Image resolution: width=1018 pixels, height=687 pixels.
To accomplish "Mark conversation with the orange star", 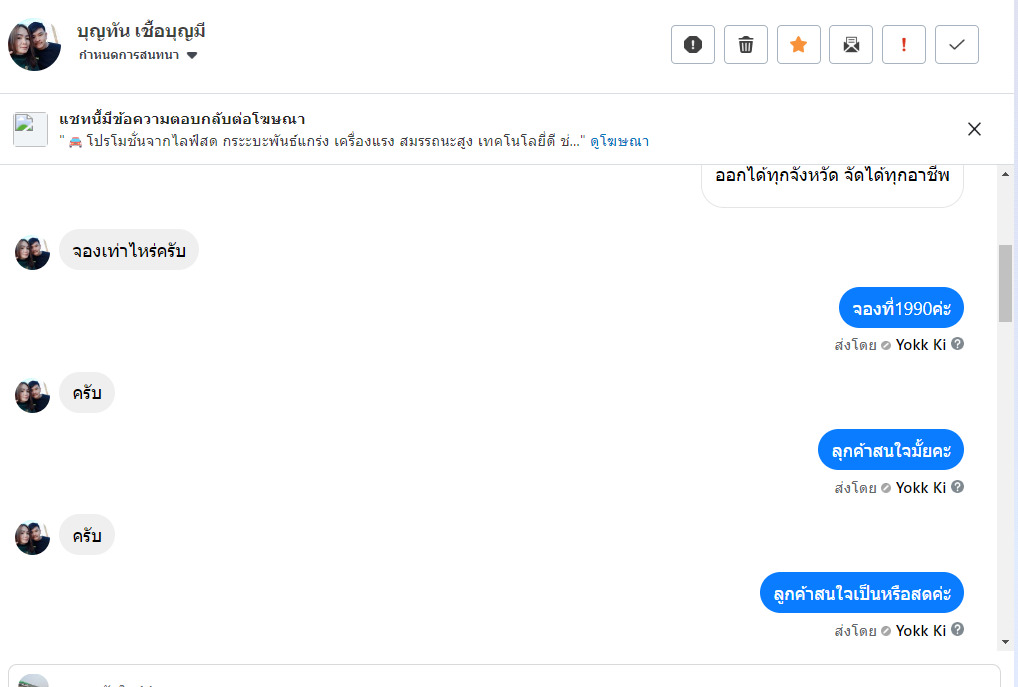I will 798,45.
